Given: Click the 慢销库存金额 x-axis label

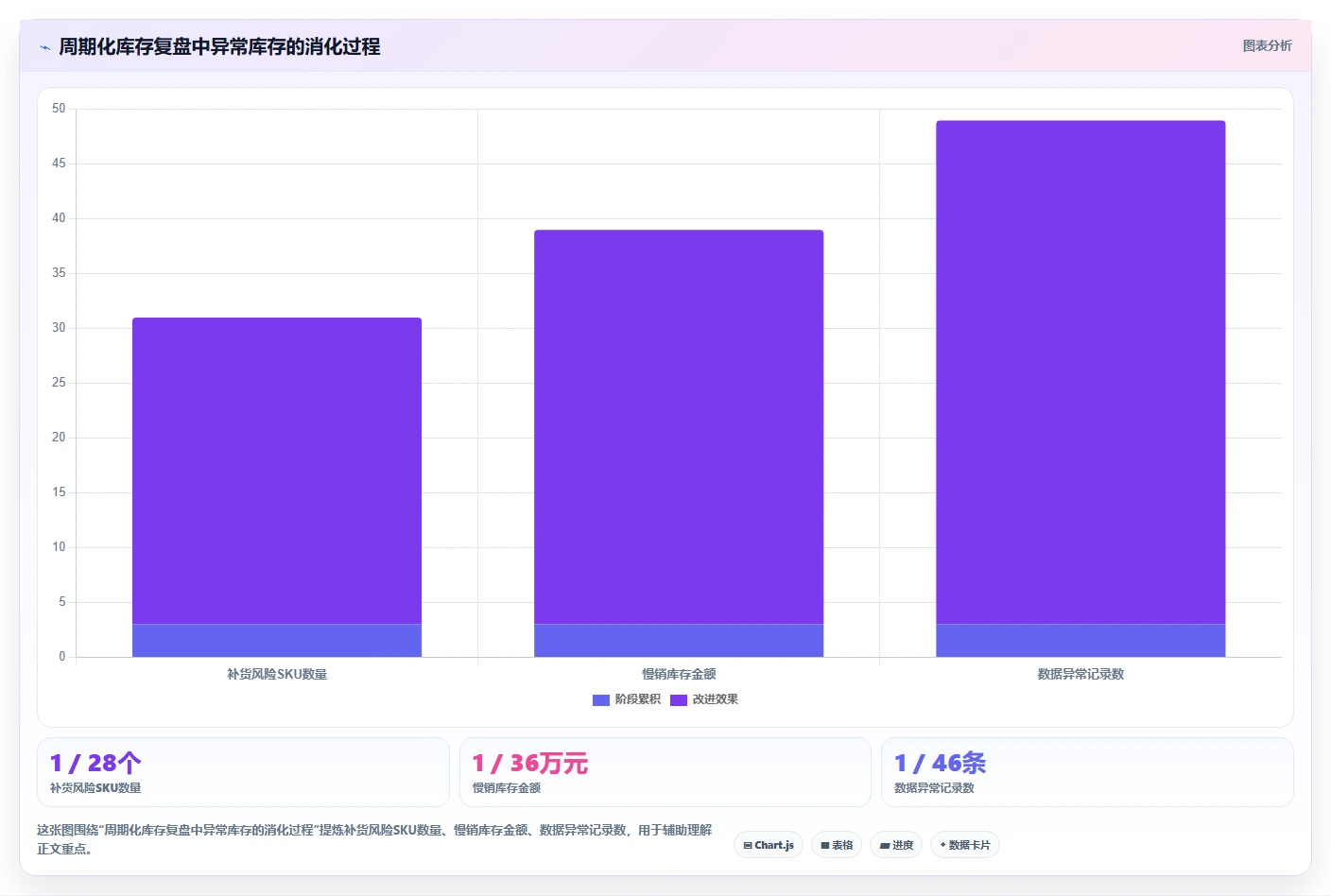Looking at the screenshot, I should pos(679,674).
